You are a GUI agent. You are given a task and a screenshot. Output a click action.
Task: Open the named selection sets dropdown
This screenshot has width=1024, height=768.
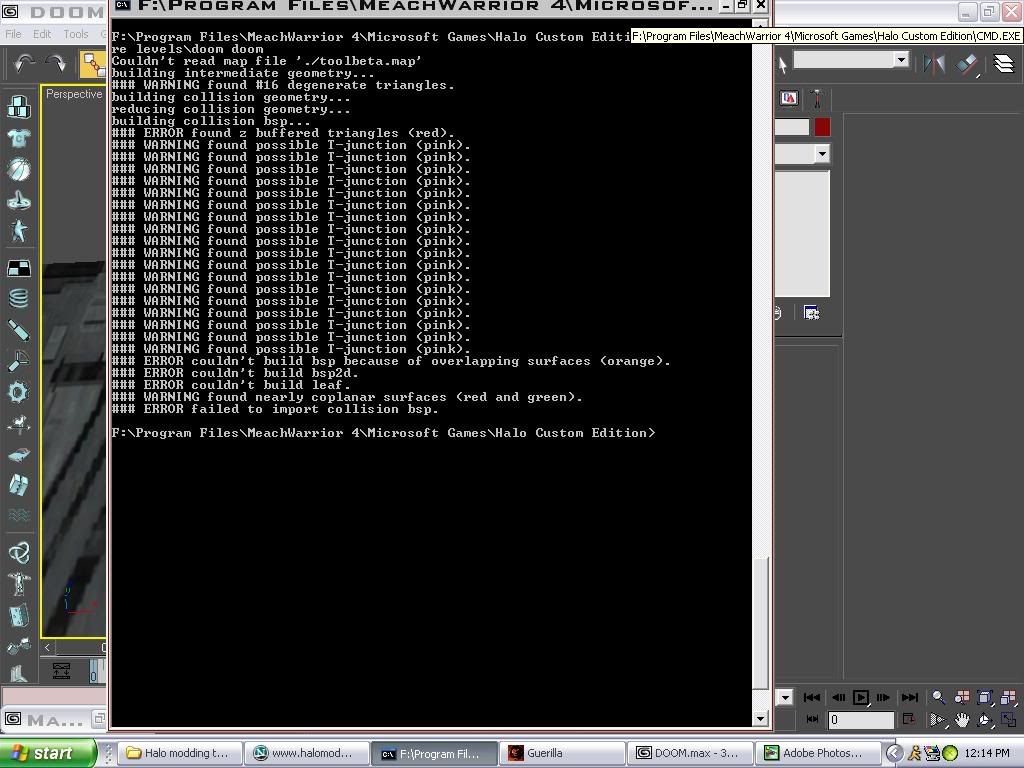click(x=901, y=60)
